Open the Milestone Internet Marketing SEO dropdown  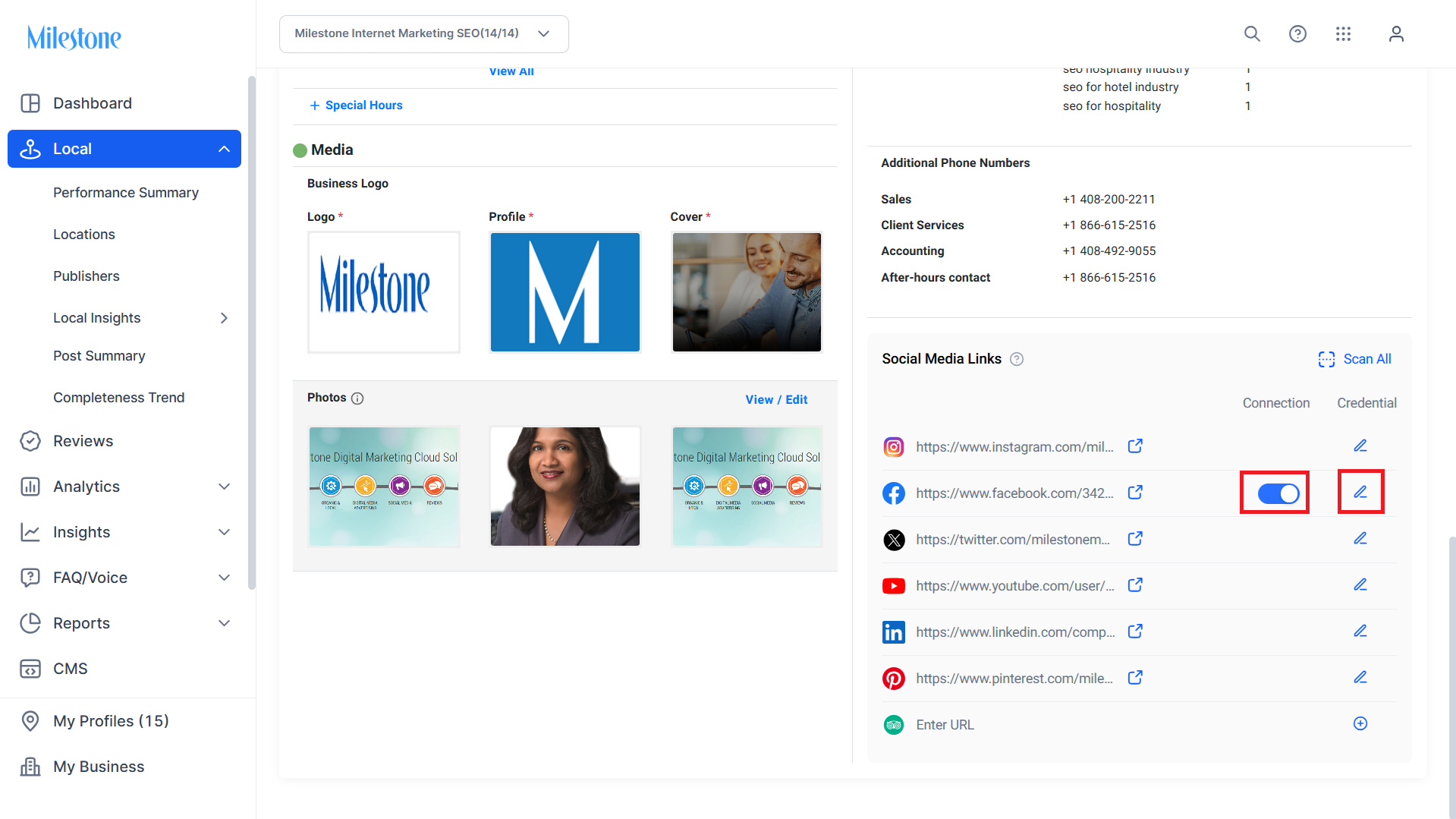[x=424, y=34]
